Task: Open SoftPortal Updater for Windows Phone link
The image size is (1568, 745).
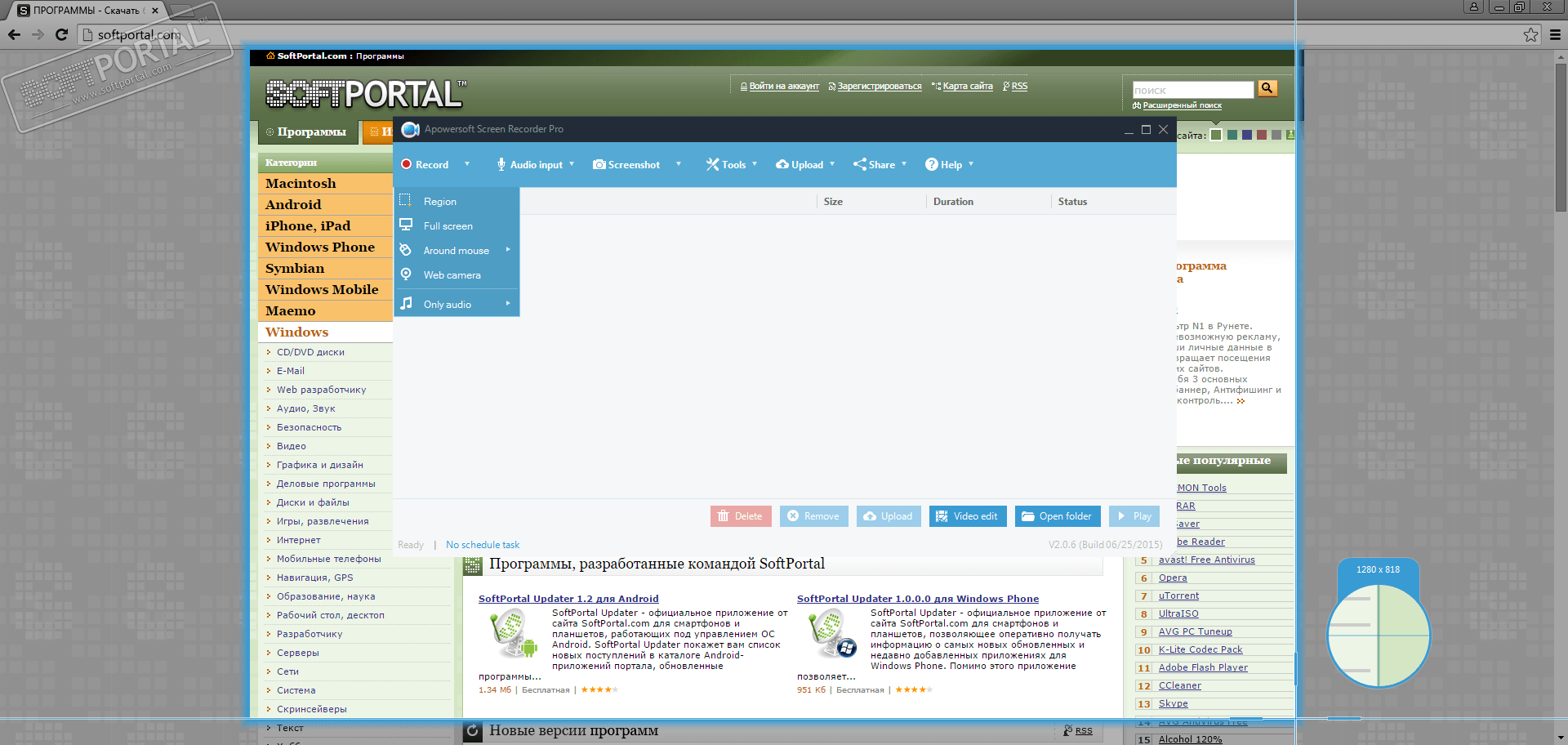Action: pos(918,599)
